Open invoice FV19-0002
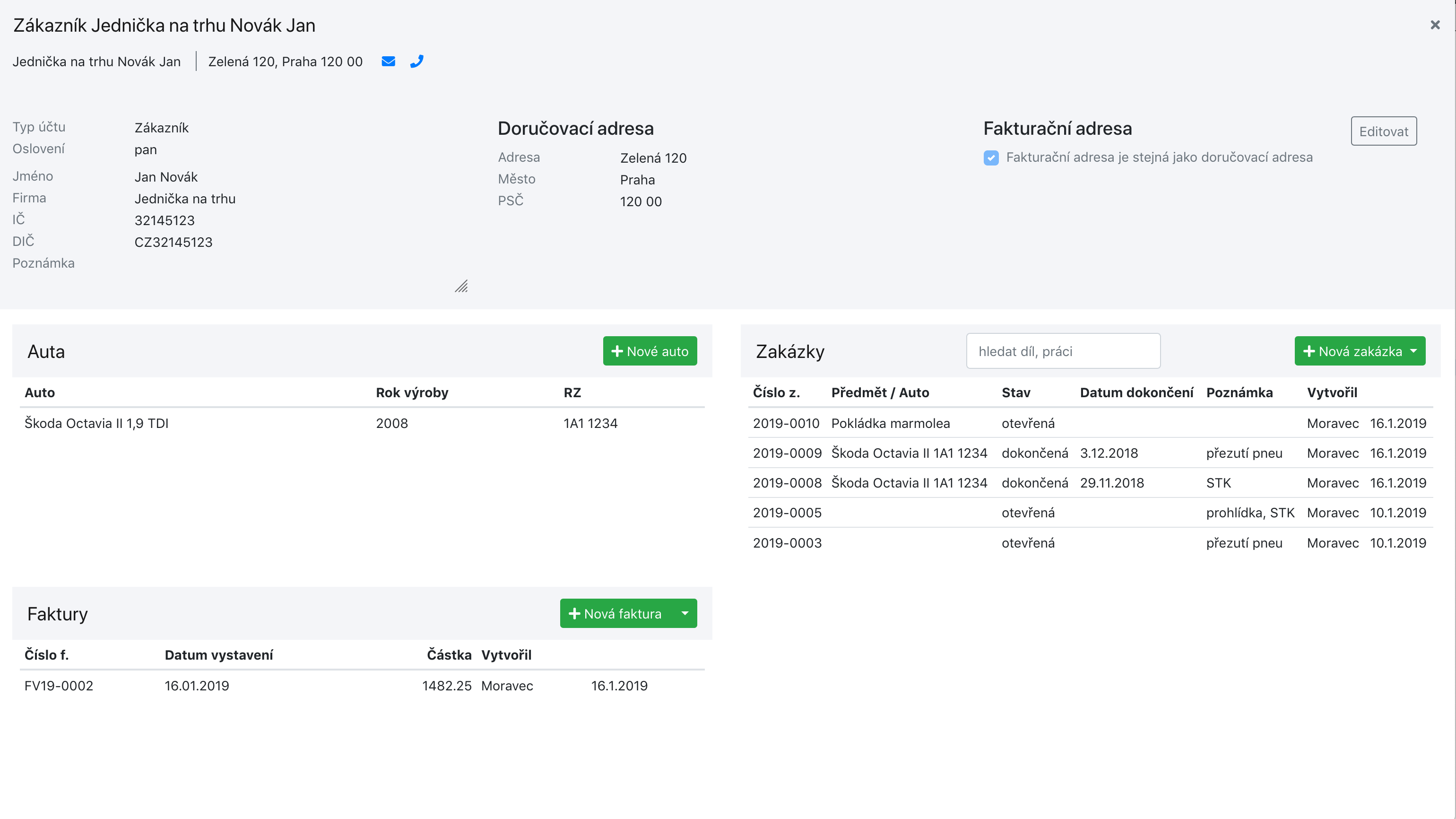Screen dimensions: 1456x819 [59, 686]
